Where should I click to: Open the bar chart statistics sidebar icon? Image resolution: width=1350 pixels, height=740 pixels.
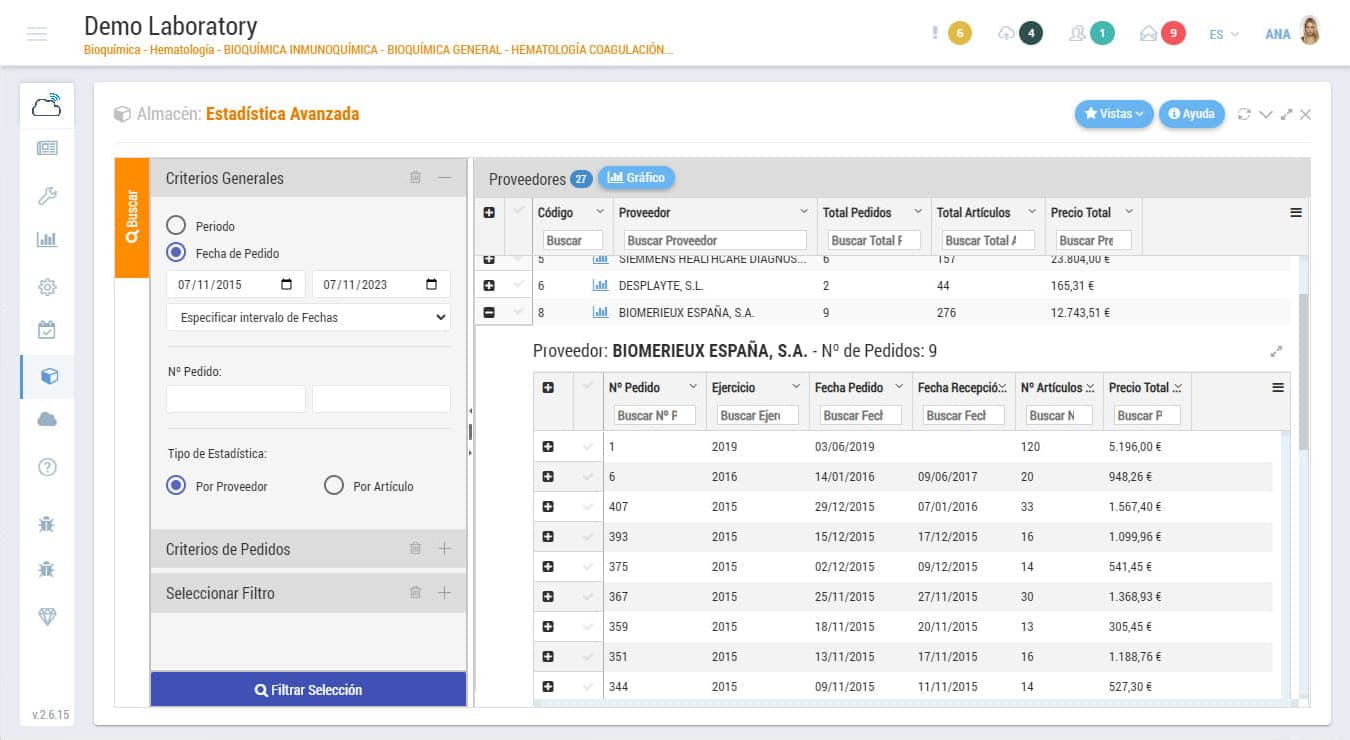click(47, 240)
